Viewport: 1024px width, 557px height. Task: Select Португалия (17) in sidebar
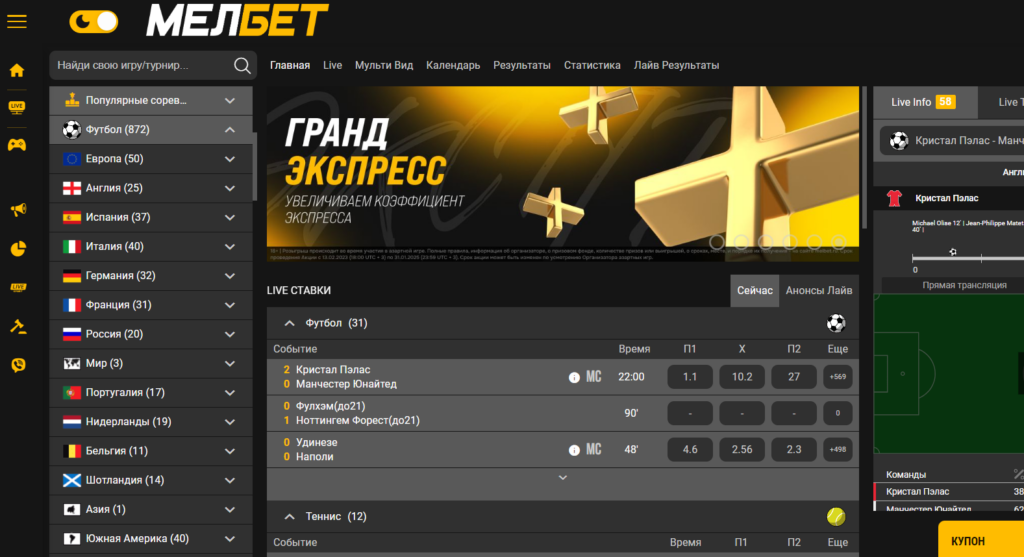151,392
